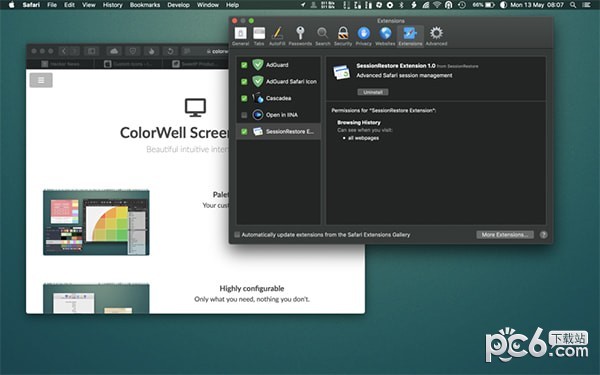The height and width of the screenshot is (375, 600).
Task: Click the flame icon in Safari toolbar
Action: tap(152, 51)
